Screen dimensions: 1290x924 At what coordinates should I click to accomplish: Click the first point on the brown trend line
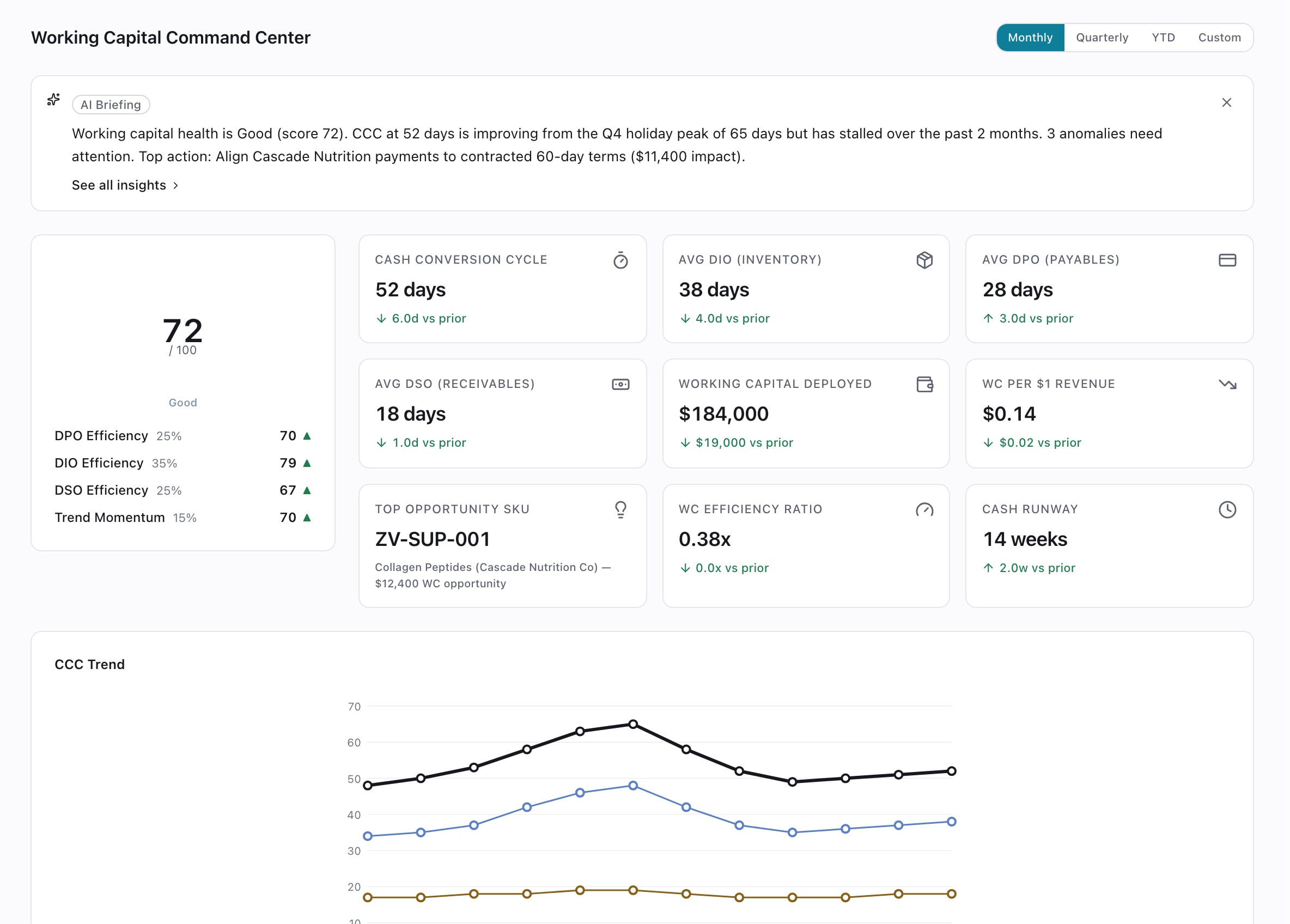pos(368,897)
